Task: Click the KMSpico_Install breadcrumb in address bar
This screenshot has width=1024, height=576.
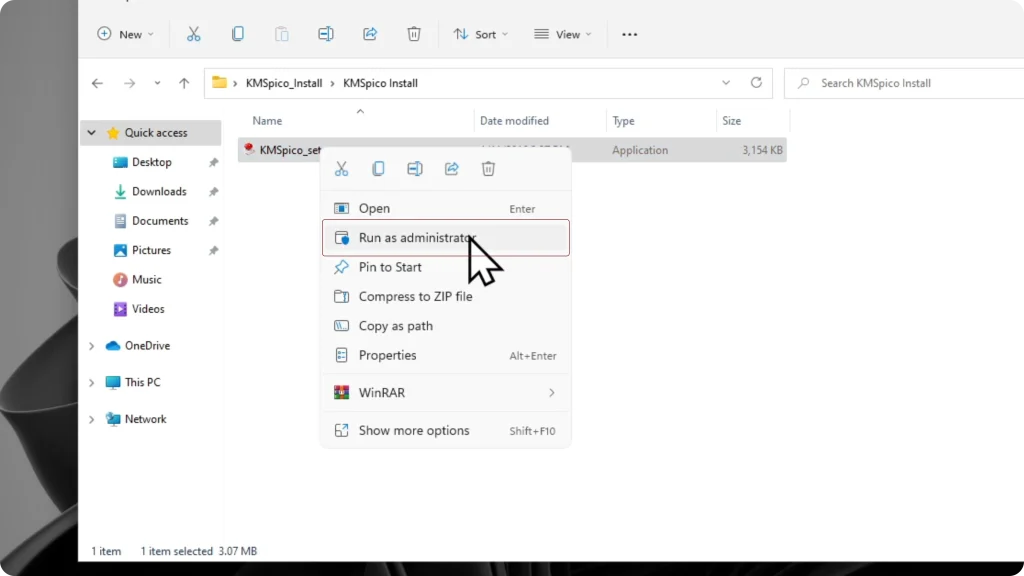Action: [x=284, y=83]
